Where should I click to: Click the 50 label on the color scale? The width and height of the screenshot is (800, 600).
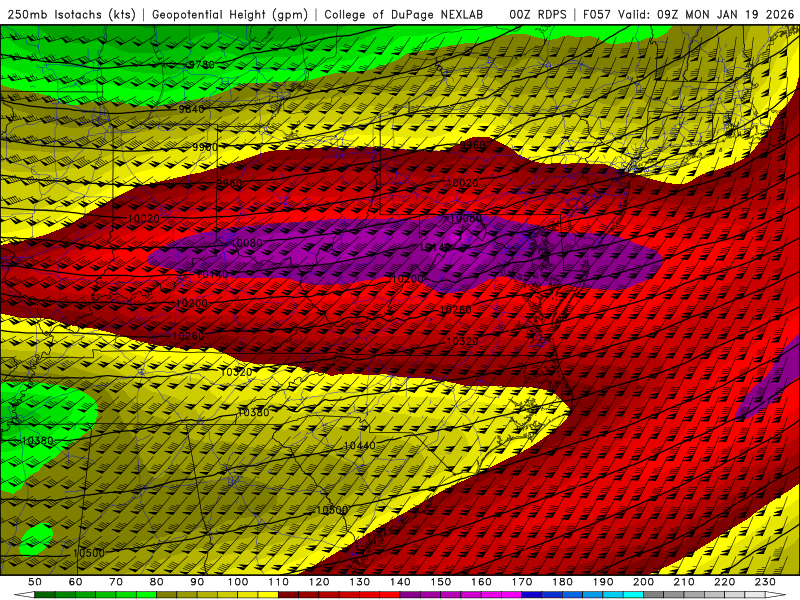coord(35,582)
